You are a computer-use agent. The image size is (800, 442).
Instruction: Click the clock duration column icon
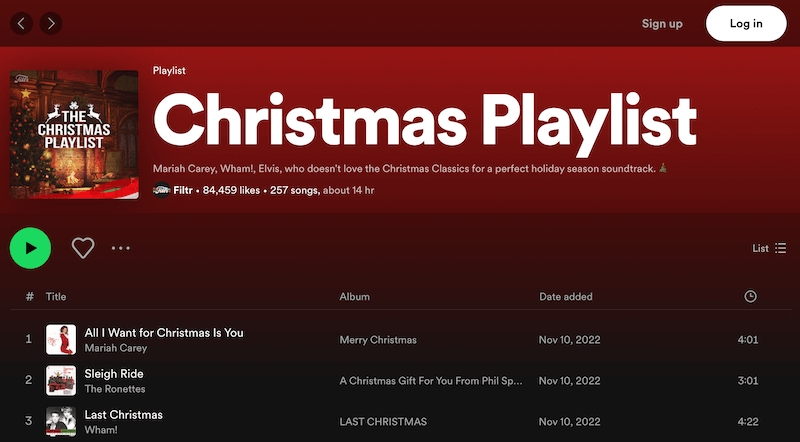pos(751,297)
